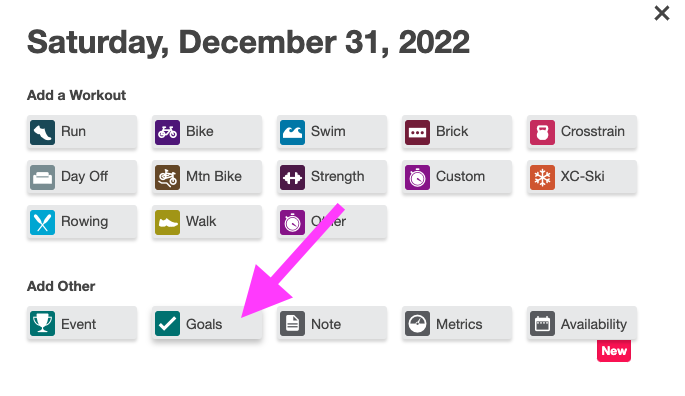
Task: Open Goals with the checkmark icon
Action: click(207, 323)
